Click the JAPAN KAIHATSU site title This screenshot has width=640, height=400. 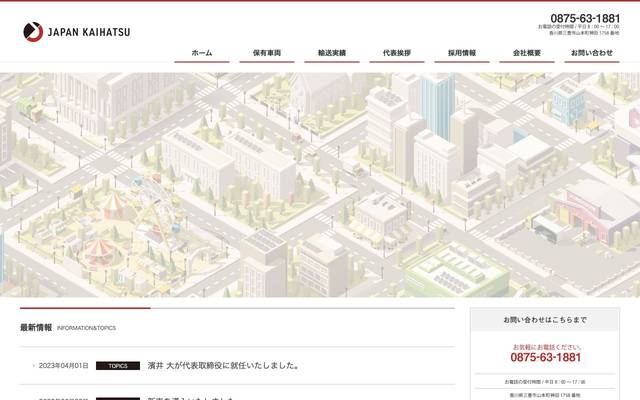[89, 32]
